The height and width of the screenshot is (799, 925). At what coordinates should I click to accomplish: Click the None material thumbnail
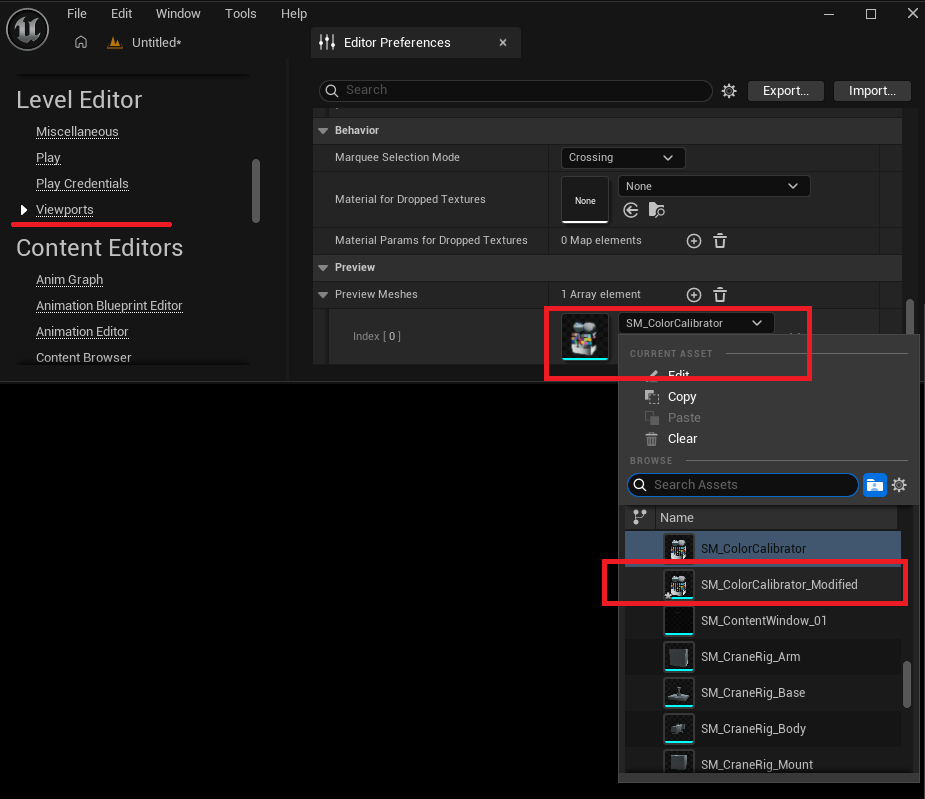pos(585,200)
